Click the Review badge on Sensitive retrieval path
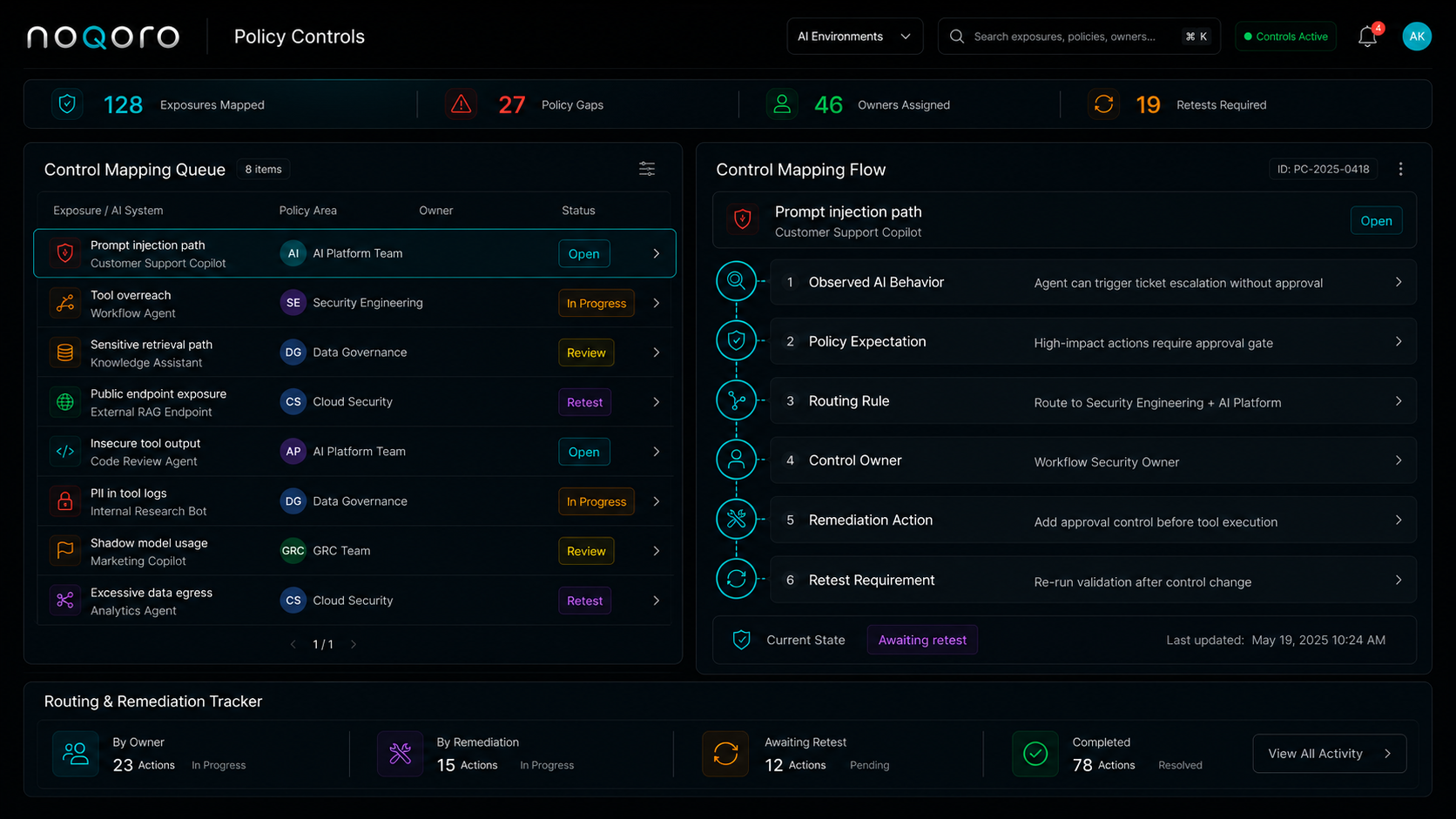 click(586, 352)
